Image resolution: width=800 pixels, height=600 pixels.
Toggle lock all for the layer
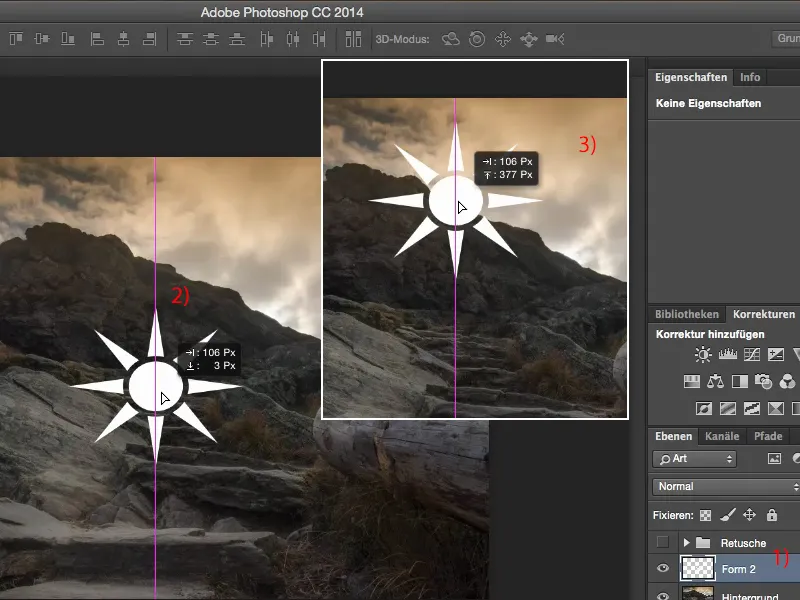(x=771, y=515)
